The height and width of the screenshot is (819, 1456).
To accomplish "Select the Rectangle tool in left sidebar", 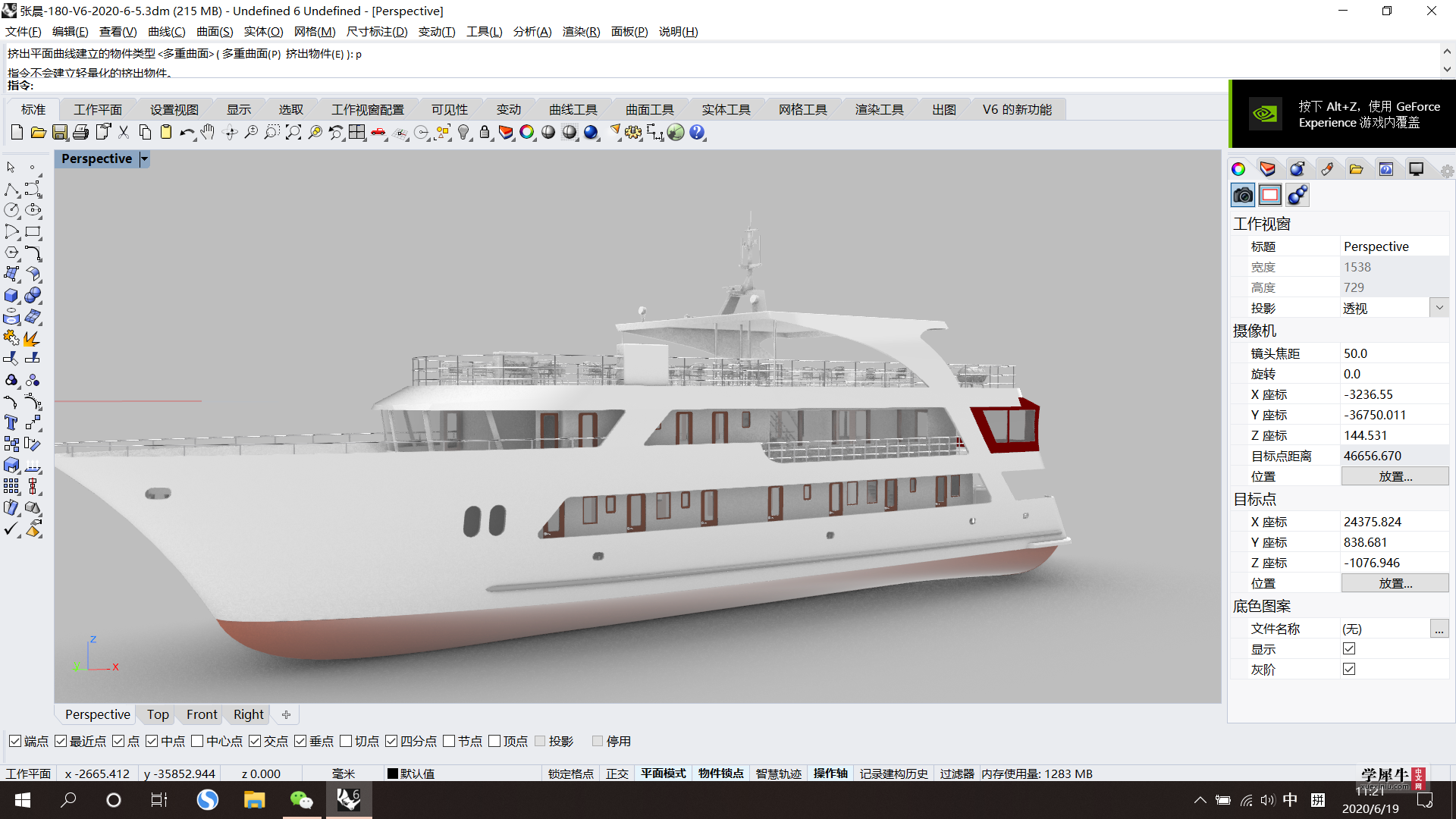I will click(x=33, y=231).
